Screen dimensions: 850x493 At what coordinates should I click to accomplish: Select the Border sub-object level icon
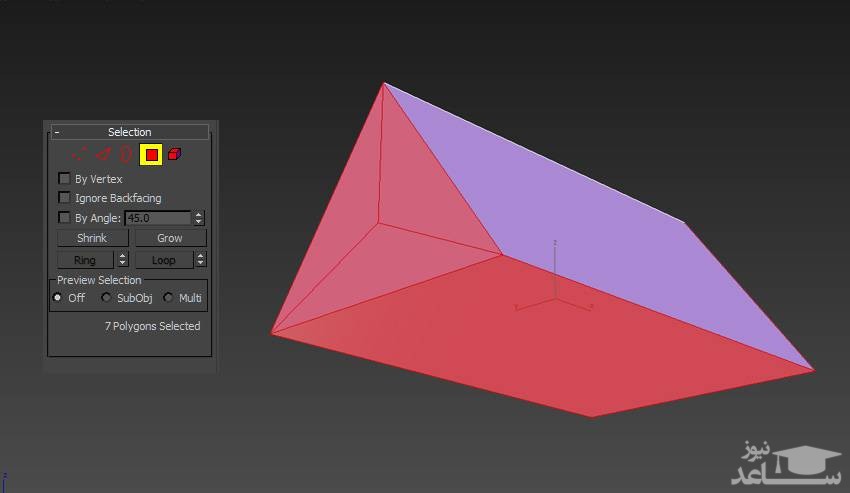pyautogui.click(x=126, y=154)
